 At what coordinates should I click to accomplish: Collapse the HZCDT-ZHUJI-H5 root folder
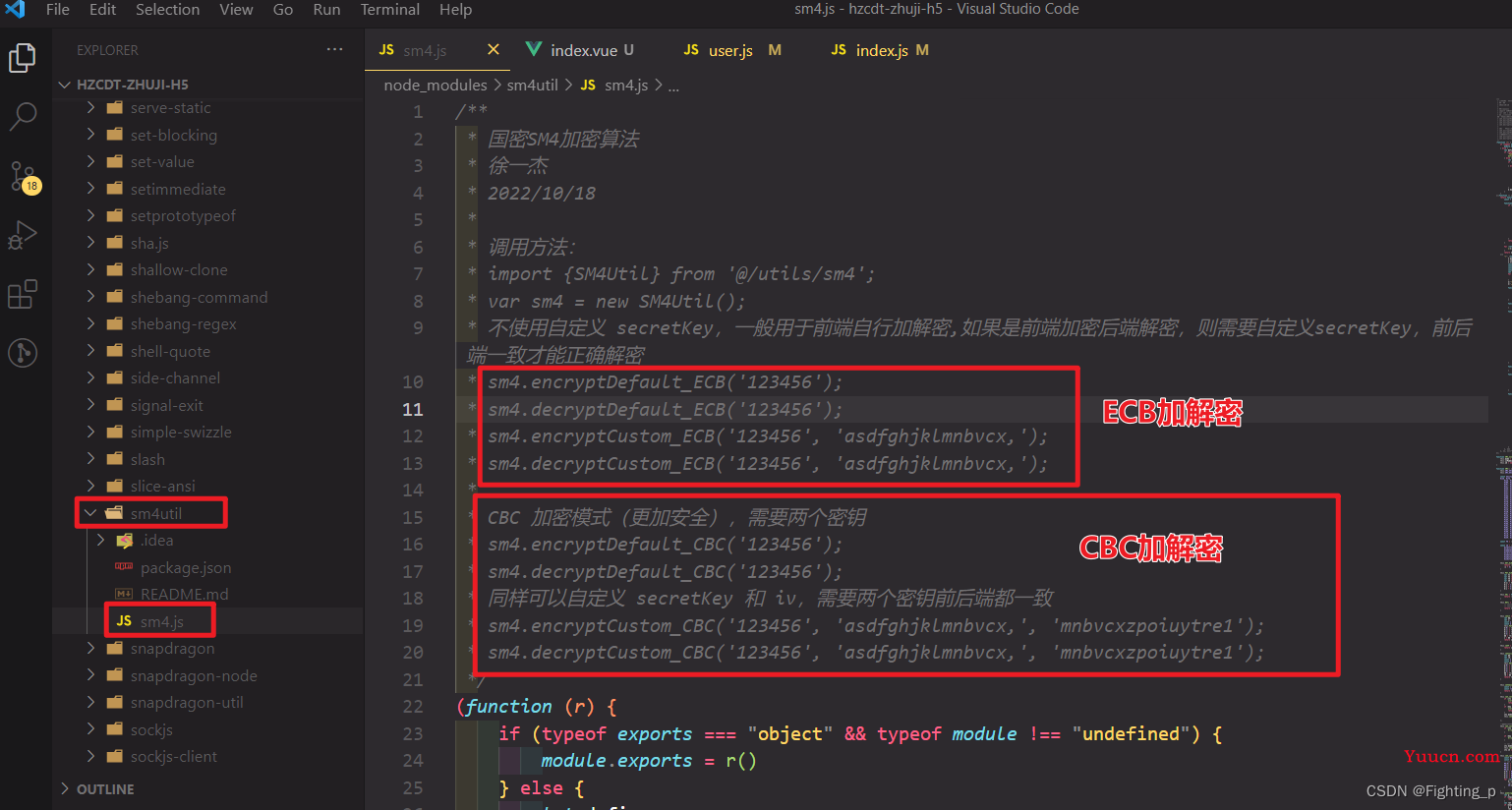65,85
